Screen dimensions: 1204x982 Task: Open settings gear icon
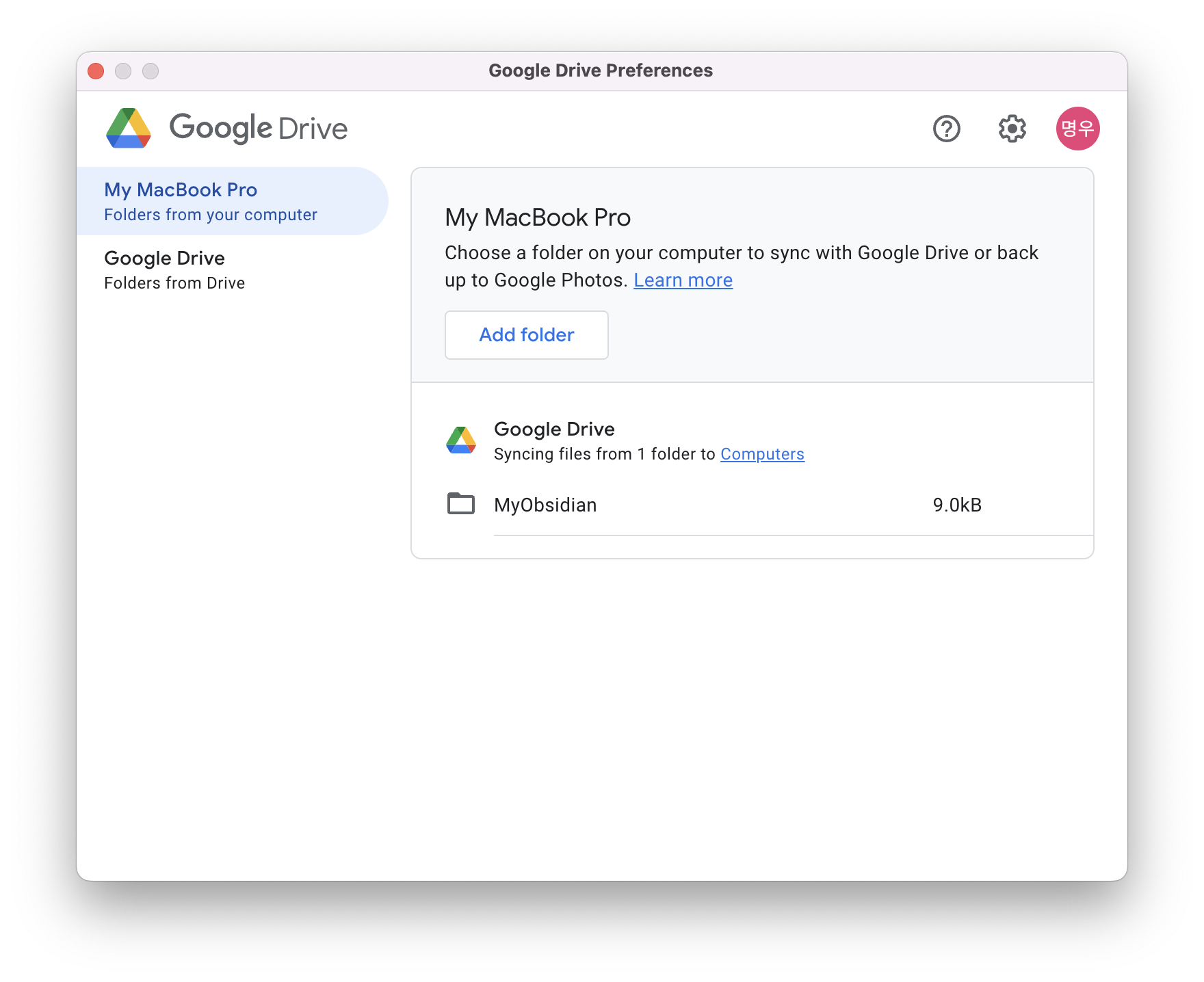(1012, 129)
